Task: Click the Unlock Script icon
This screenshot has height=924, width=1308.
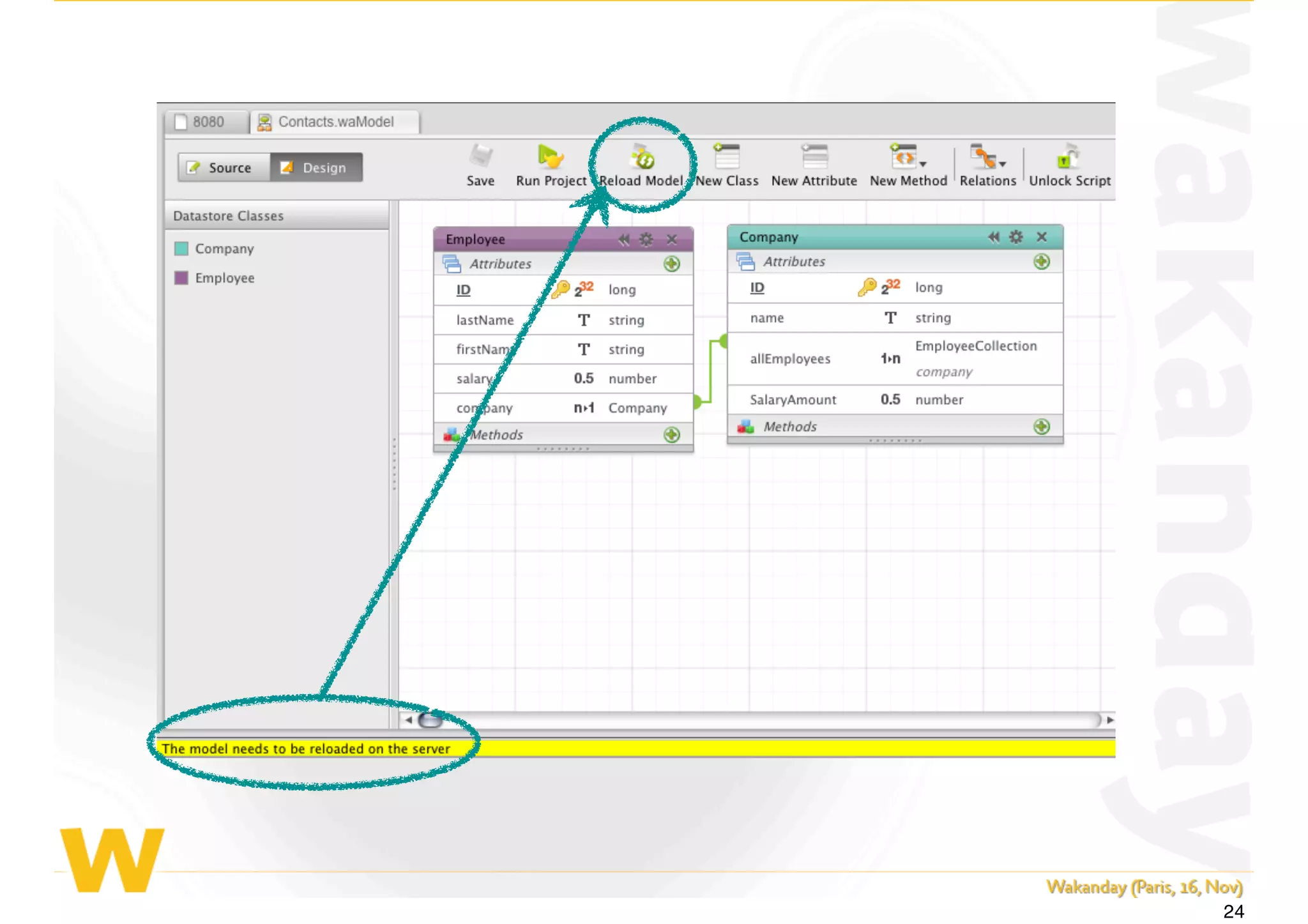Action: pos(1069,157)
